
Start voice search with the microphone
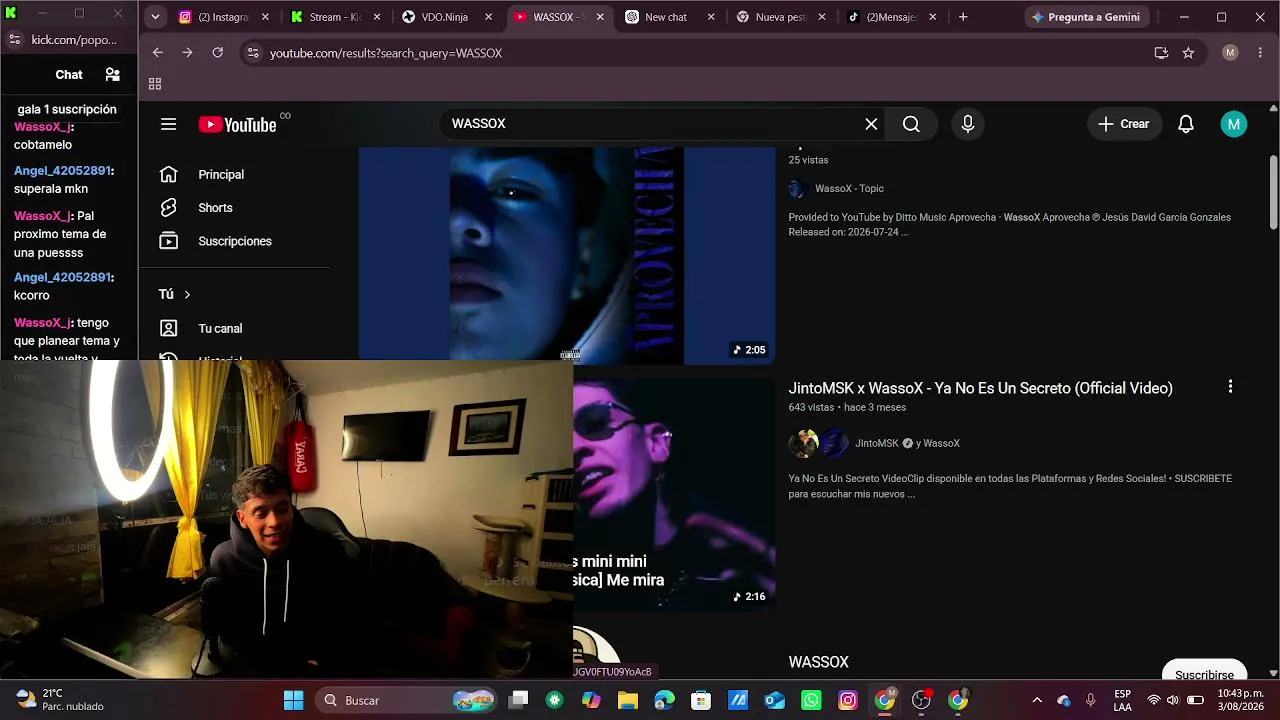pyautogui.click(x=967, y=124)
